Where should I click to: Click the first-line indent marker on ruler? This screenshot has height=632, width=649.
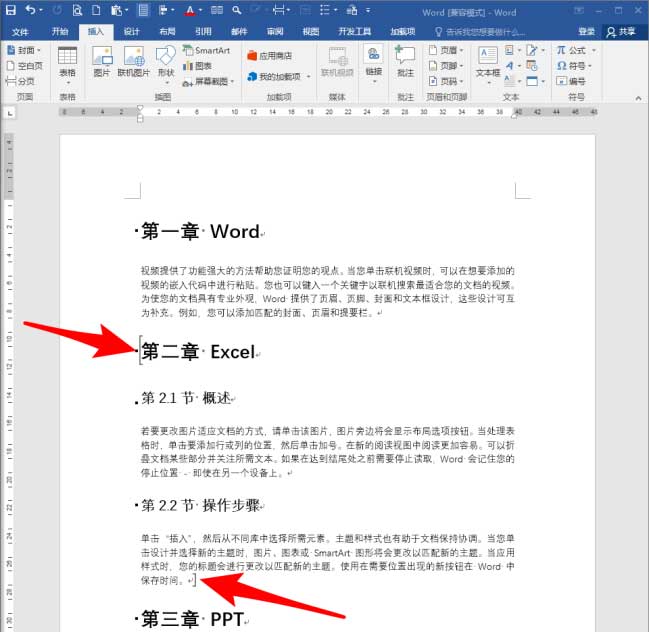pyautogui.click(x=140, y=109)
